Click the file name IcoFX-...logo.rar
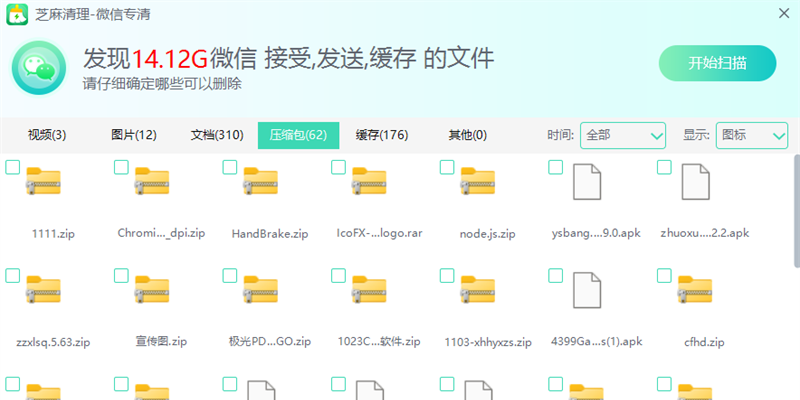This screenshot has height=400, width=800. tap(379, 234)
